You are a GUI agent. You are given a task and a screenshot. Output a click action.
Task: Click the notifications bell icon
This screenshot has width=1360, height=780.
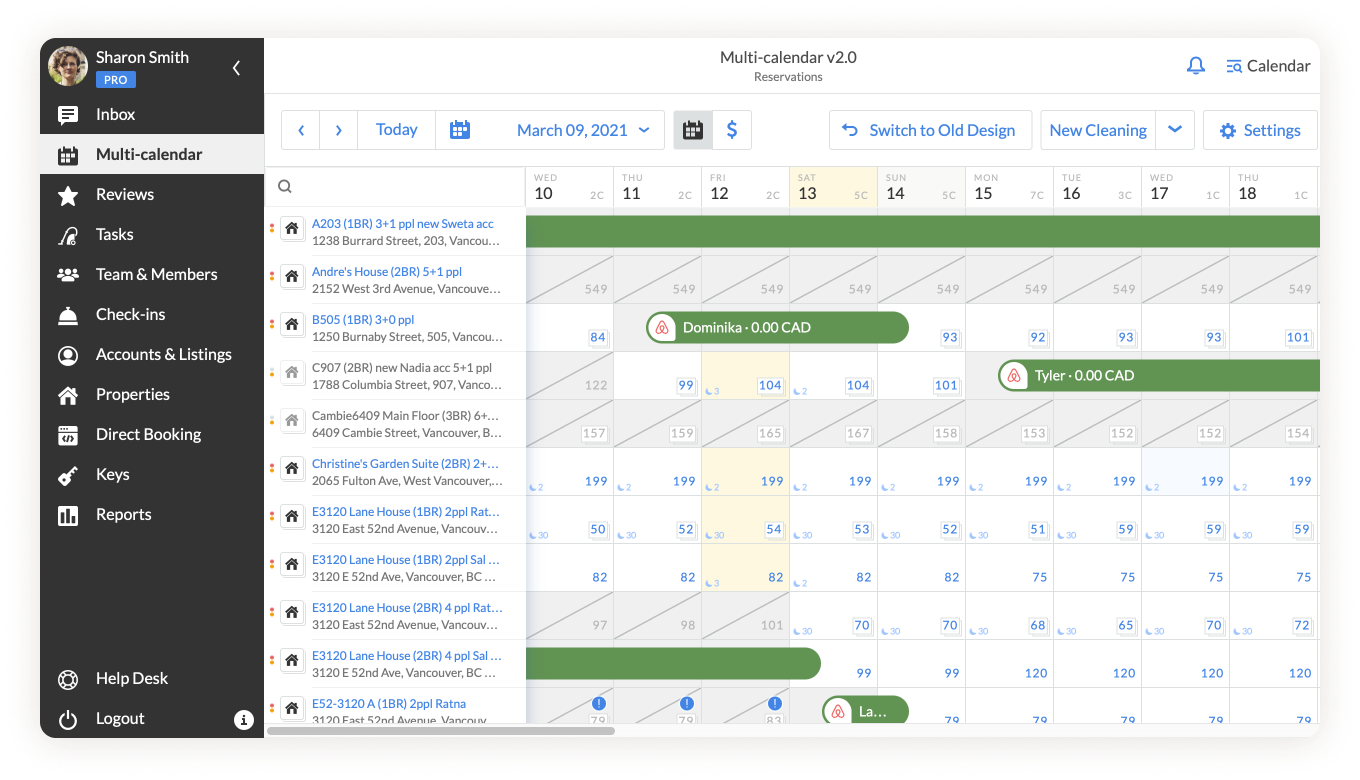(1195, 66)
